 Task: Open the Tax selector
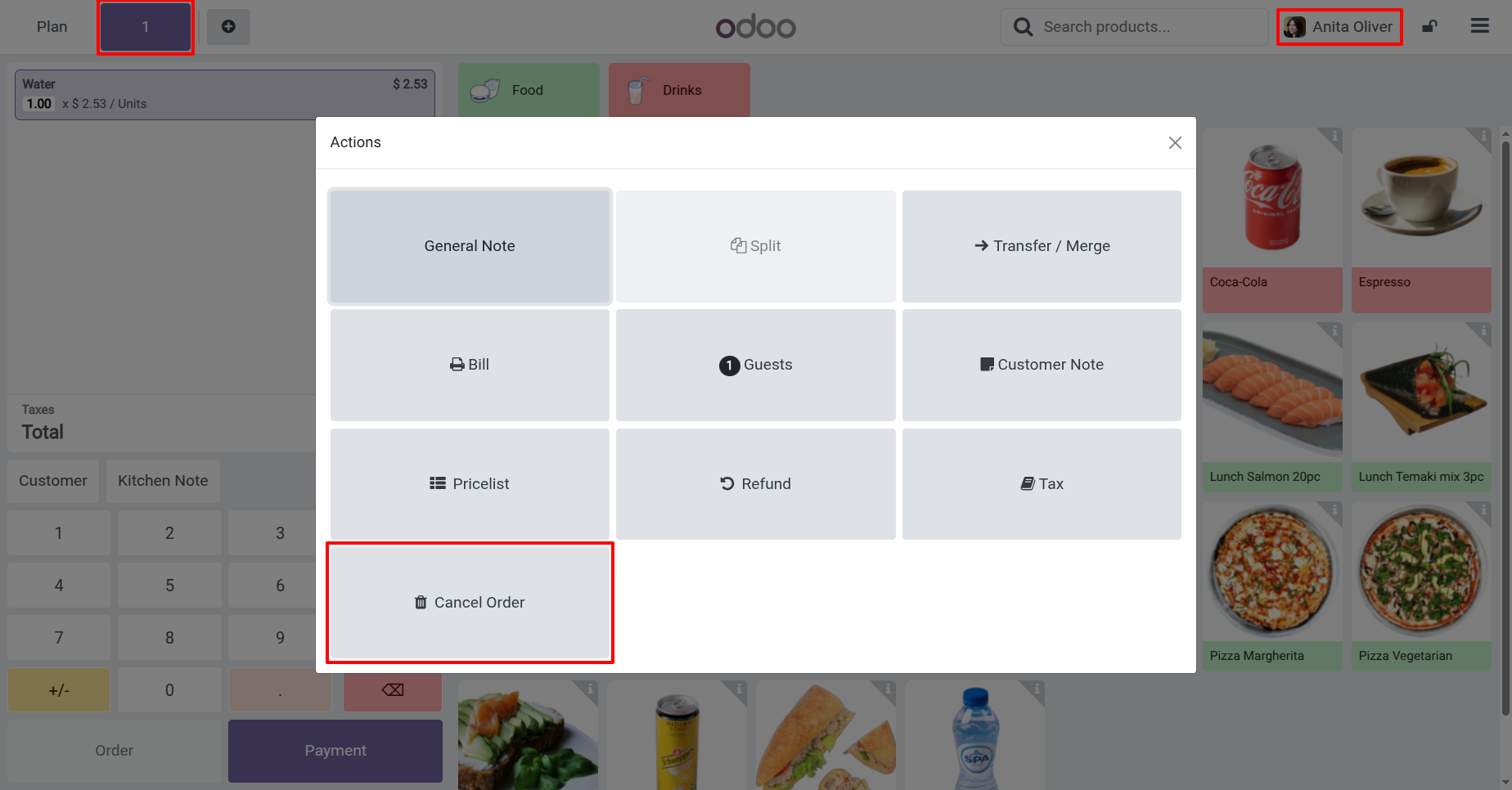click(1042, 484)
